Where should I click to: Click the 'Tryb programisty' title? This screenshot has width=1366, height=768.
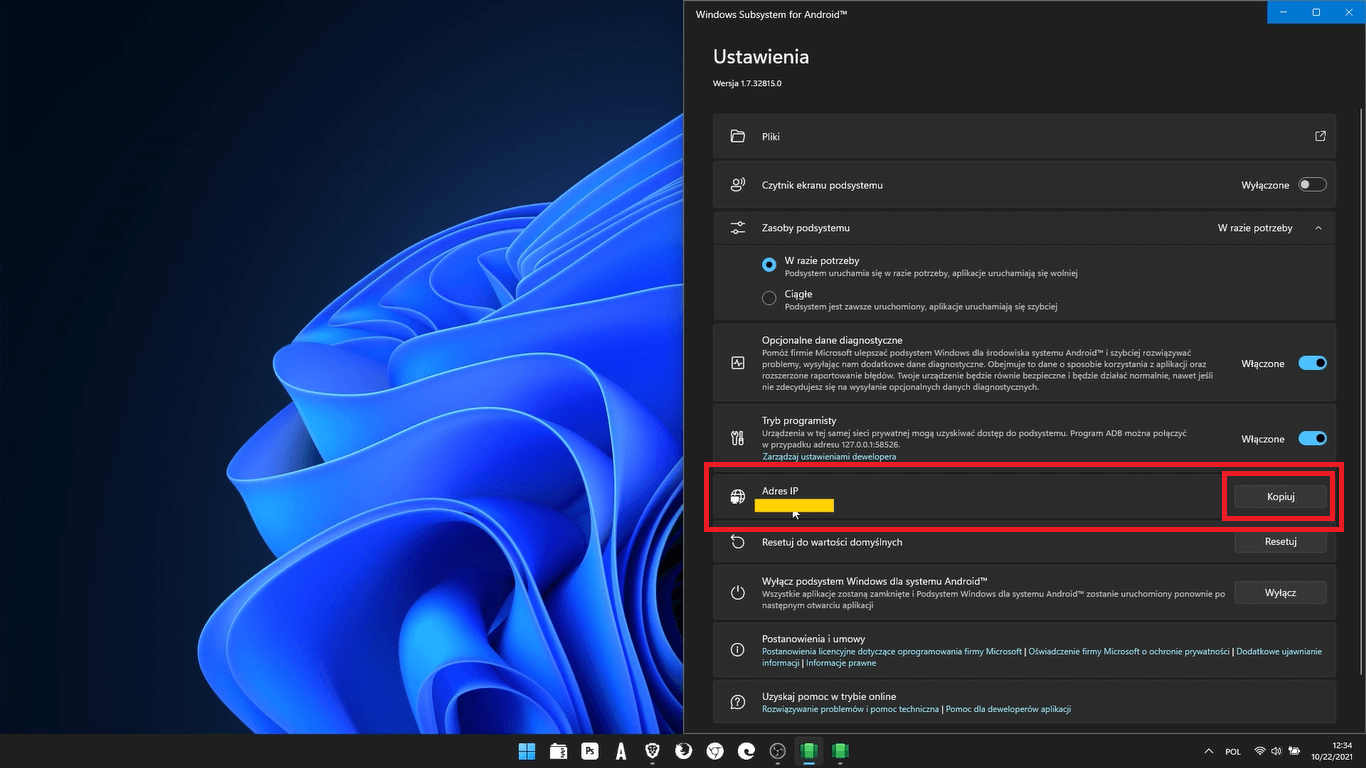tap(799, 421)
